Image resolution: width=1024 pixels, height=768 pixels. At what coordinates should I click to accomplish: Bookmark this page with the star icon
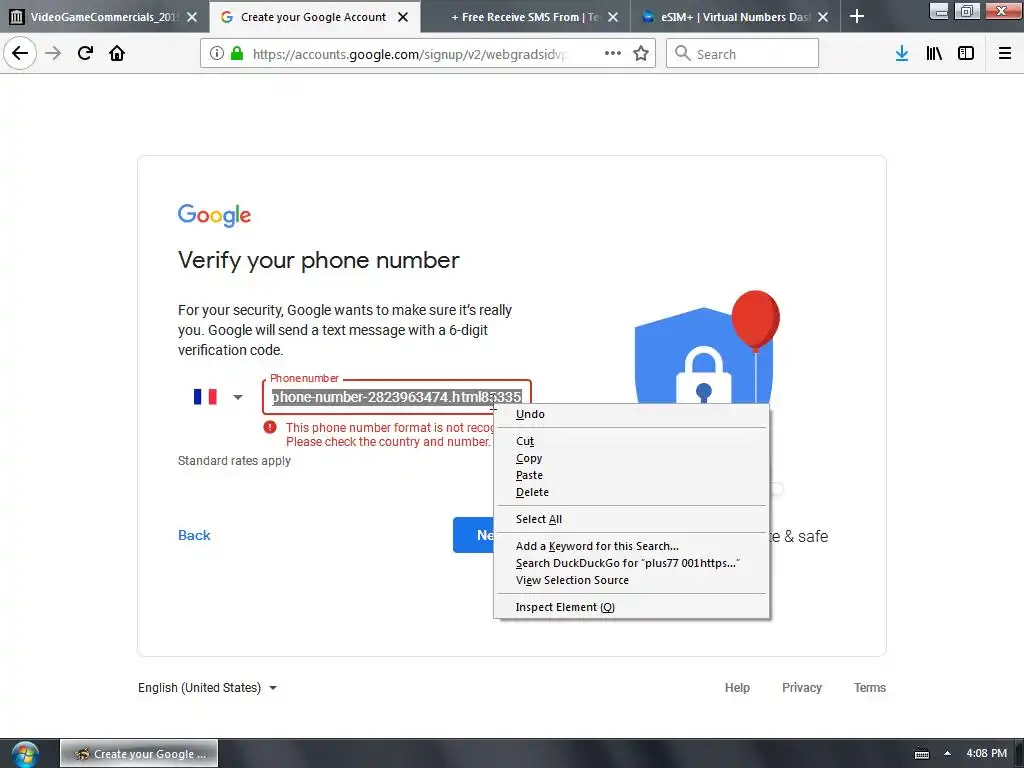pos(641,54)
